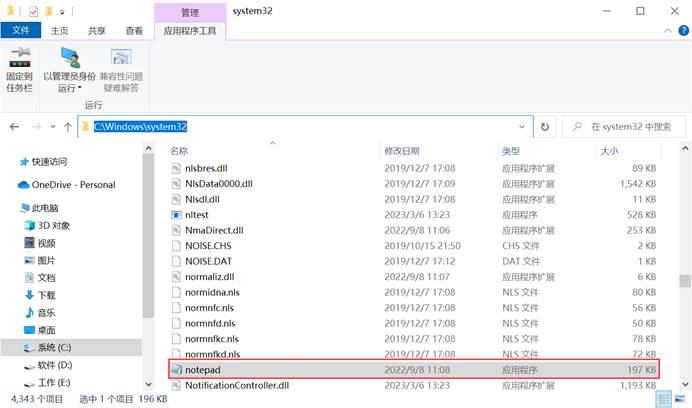Screen dimensions: 692x408
Task: Click the refresh button beside address bar
Action: 545,127
